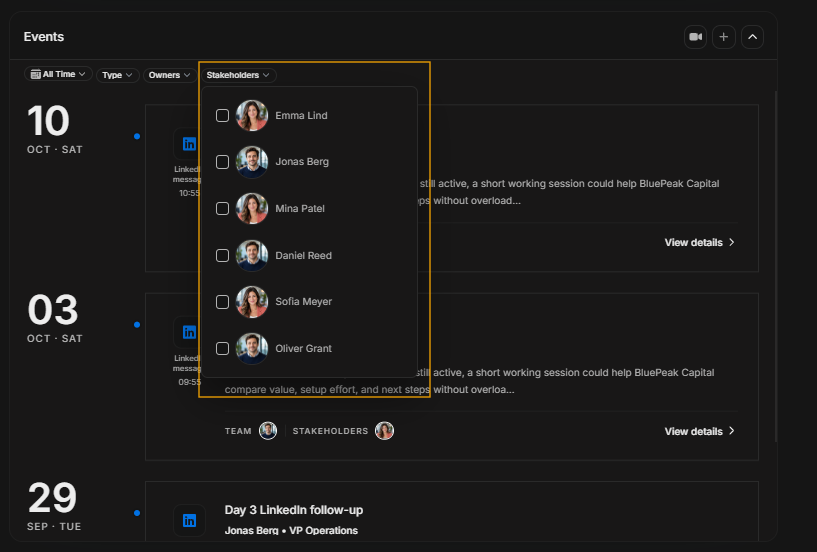
Task: Click Mina Patel's avatar in stakeholder list
Action: coord(252,208)
